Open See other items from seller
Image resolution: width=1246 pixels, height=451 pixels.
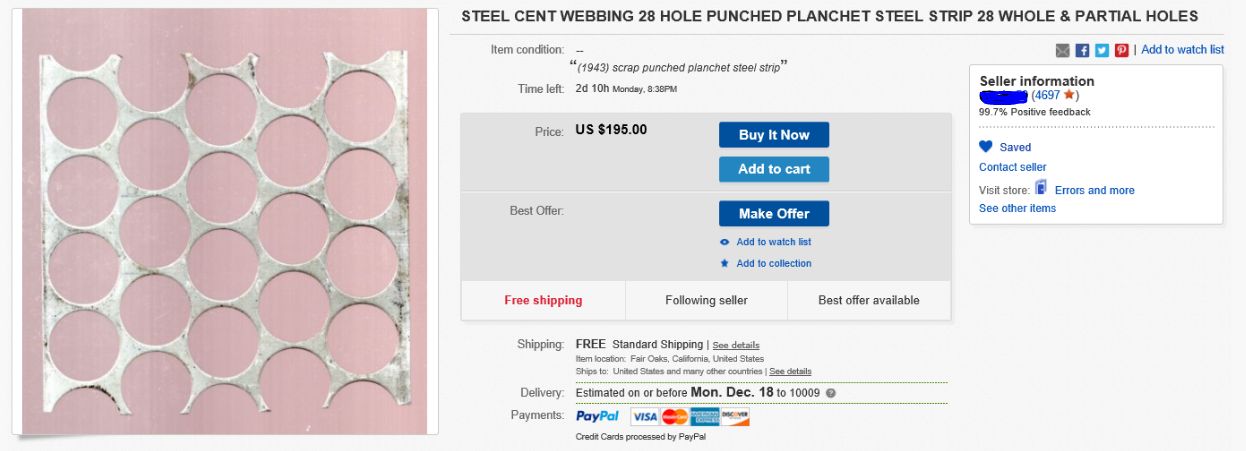coord(1017,208)
